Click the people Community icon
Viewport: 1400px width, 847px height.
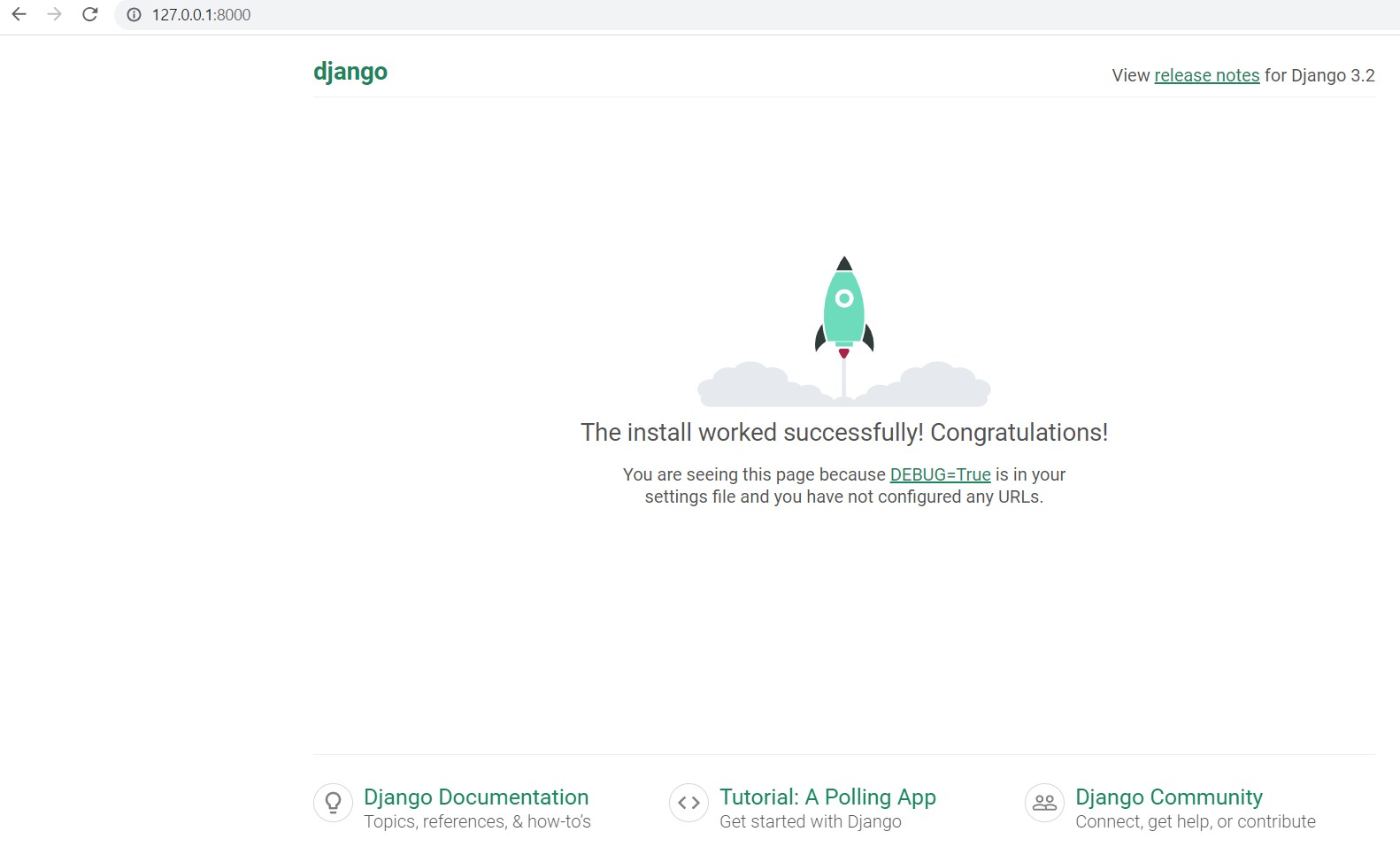[x=1045, y=803]
